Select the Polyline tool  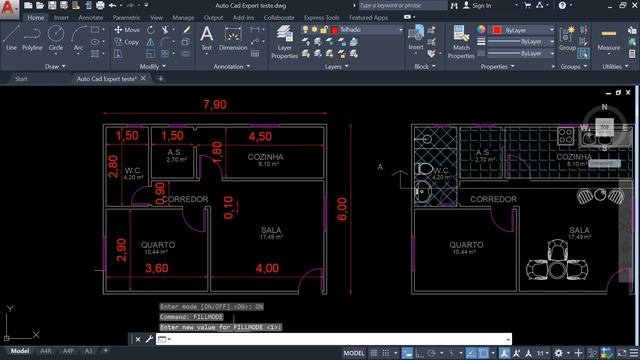(x=32, y=38)
